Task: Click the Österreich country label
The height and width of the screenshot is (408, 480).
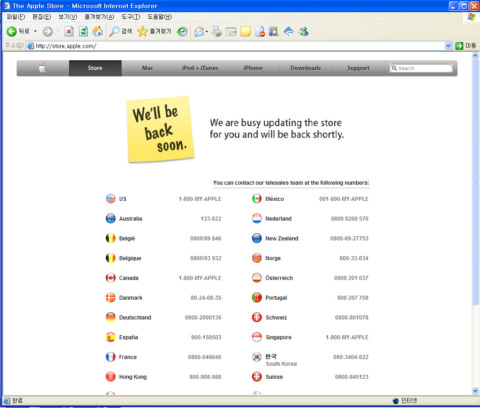Action: pyautogui.click(x=279, y=278)
